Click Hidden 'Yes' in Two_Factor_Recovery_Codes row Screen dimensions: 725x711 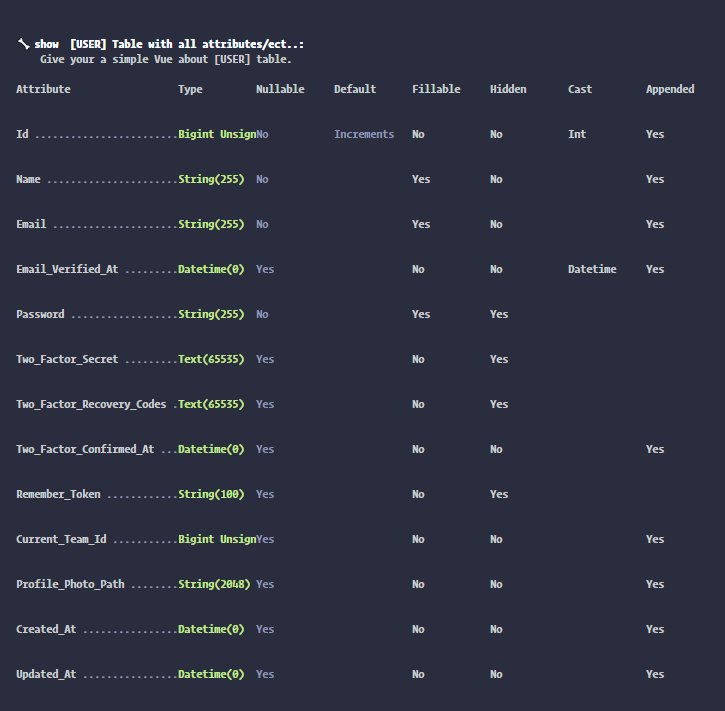(499, 404)
